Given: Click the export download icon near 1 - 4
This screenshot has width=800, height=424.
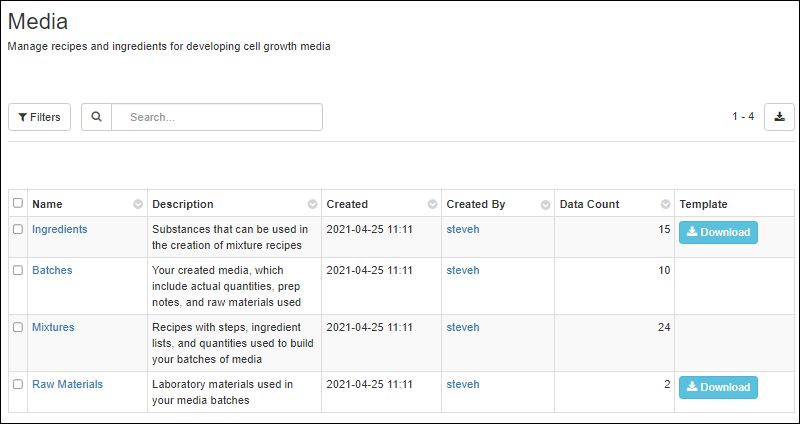Looking at the screenshot, I should (x=779, y=117).
